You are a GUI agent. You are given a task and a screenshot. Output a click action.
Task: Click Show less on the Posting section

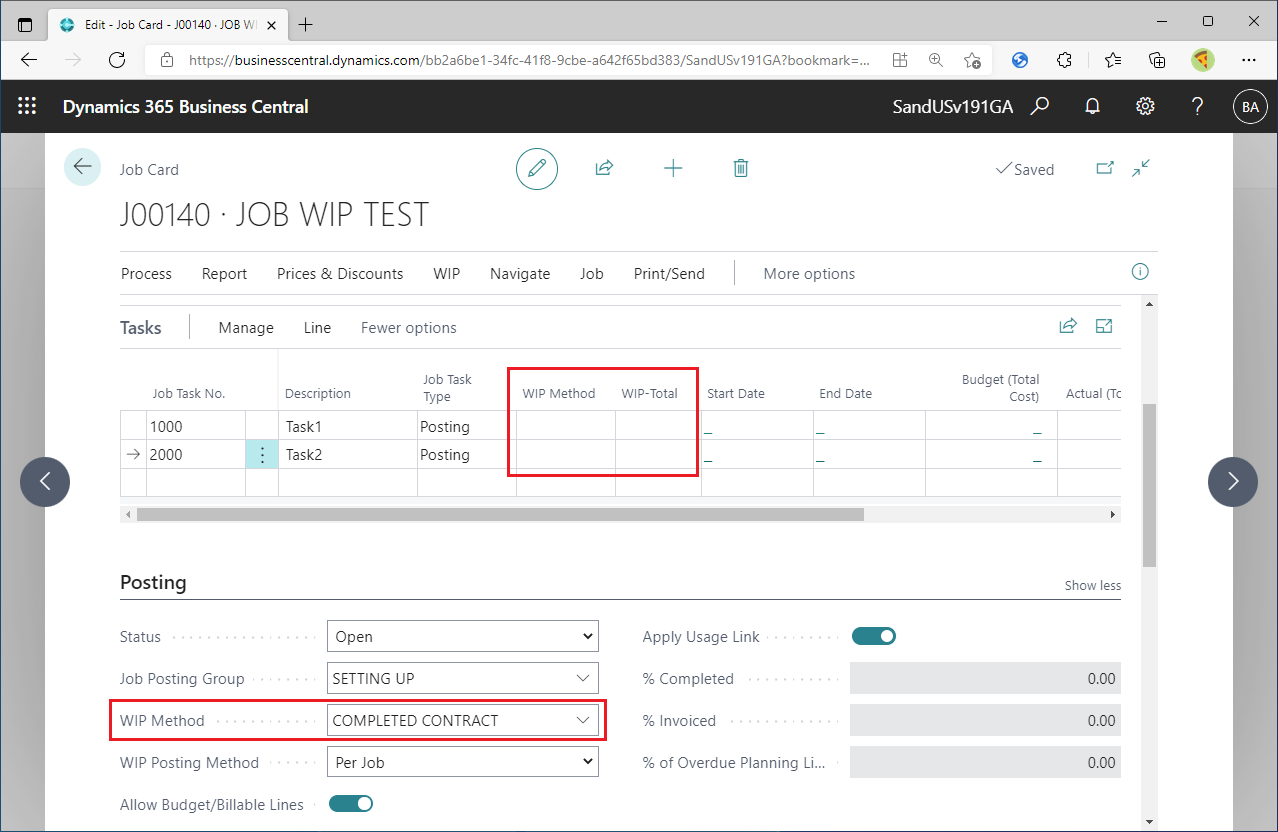click(x=1092, y=585)
